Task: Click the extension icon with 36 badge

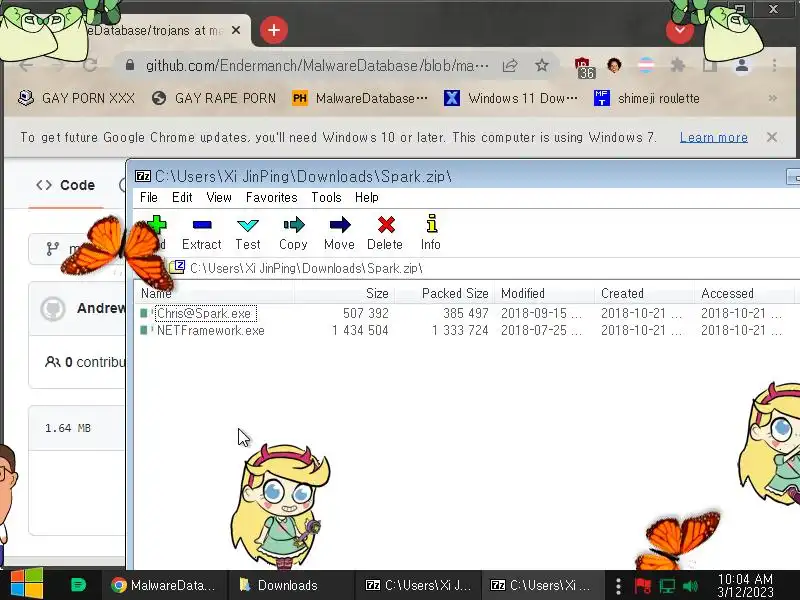Action: point(584,68)
